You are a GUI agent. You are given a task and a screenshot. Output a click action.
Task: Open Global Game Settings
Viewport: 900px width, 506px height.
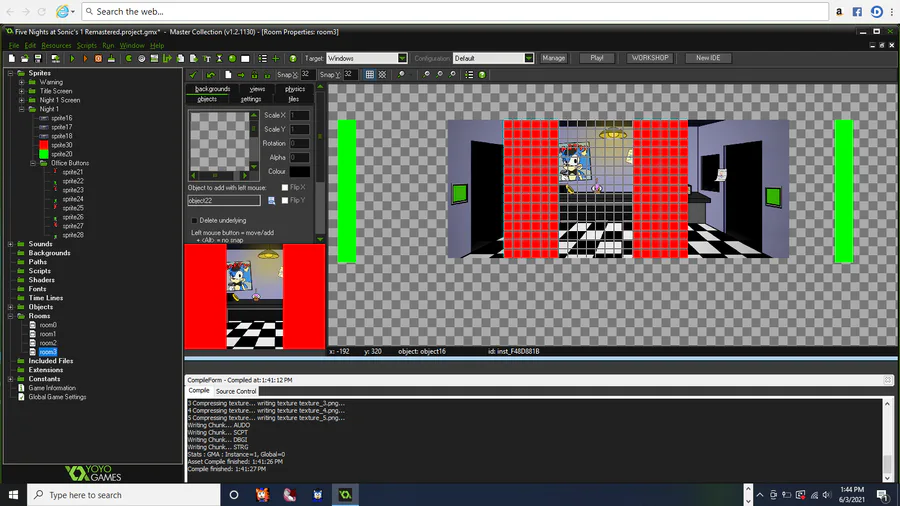click(x=57, y=397)
